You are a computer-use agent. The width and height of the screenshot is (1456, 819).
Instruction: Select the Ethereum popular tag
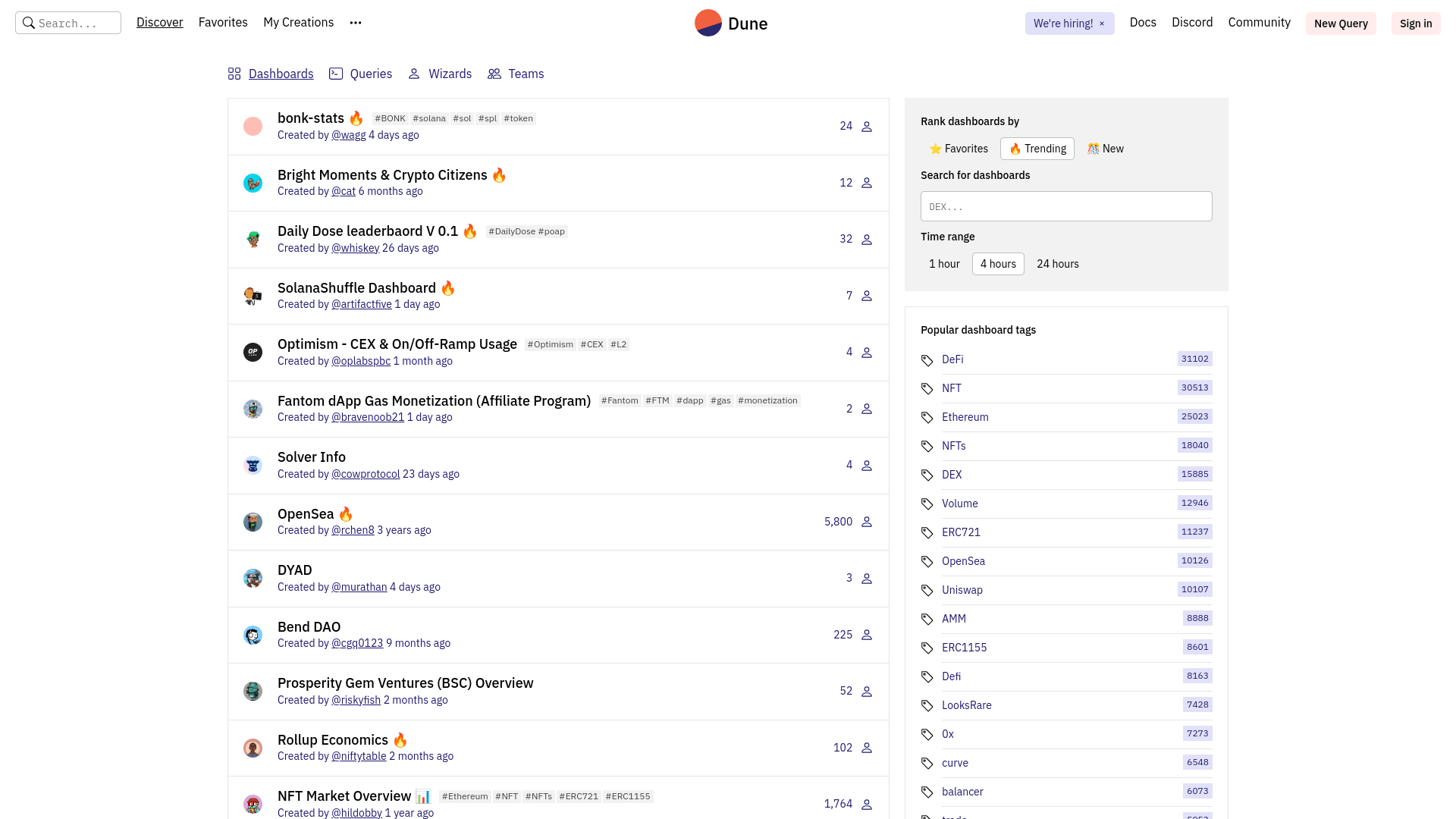(x=965, y=417)
